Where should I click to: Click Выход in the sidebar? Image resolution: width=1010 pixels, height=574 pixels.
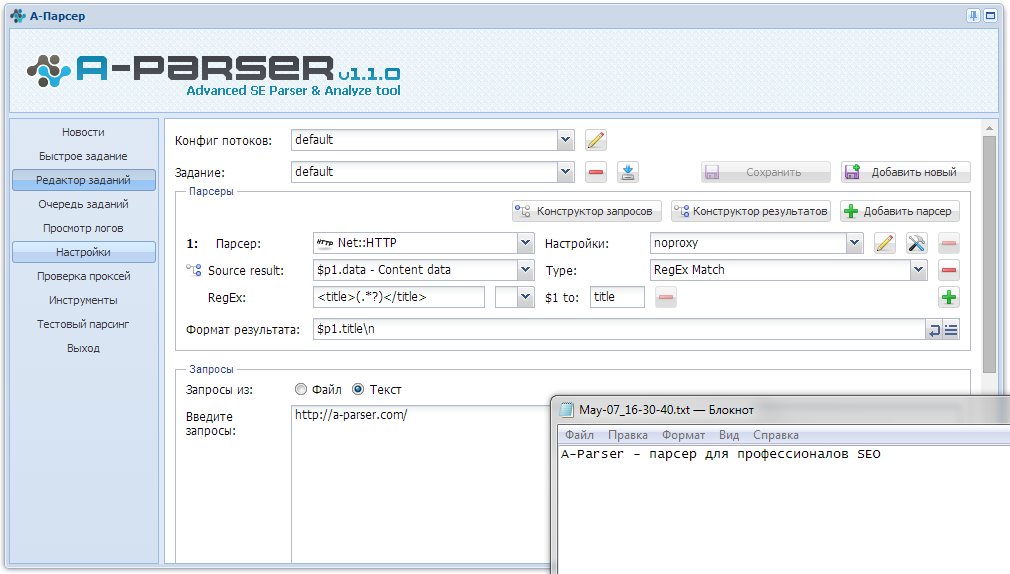83,348
